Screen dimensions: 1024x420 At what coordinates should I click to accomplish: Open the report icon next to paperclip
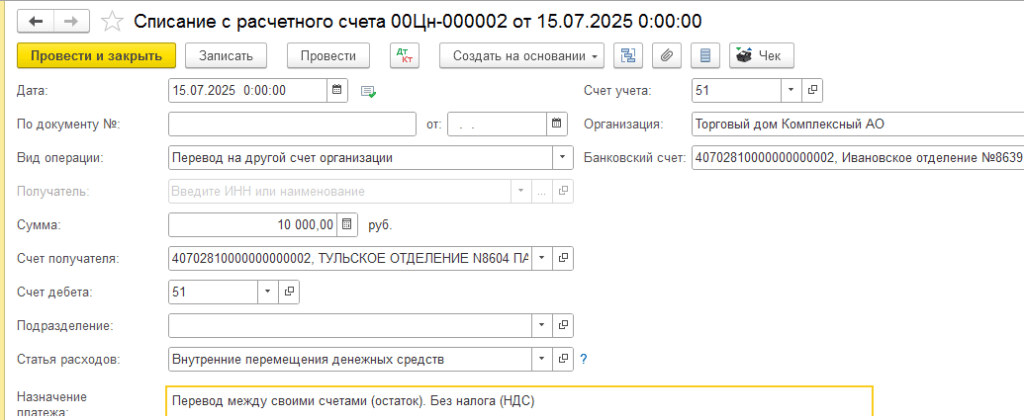706,56
